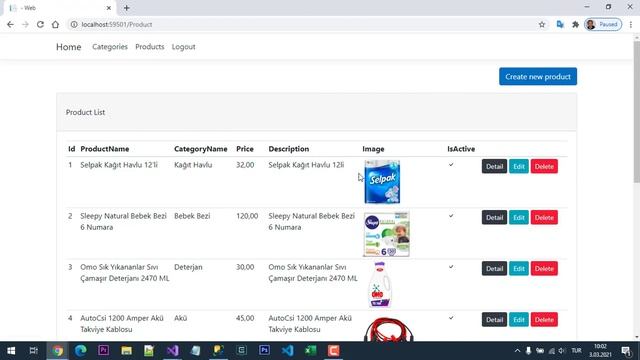640x360 pixels.
Task: Open Task View on taskbar
Action: click(x=33, y=351)
